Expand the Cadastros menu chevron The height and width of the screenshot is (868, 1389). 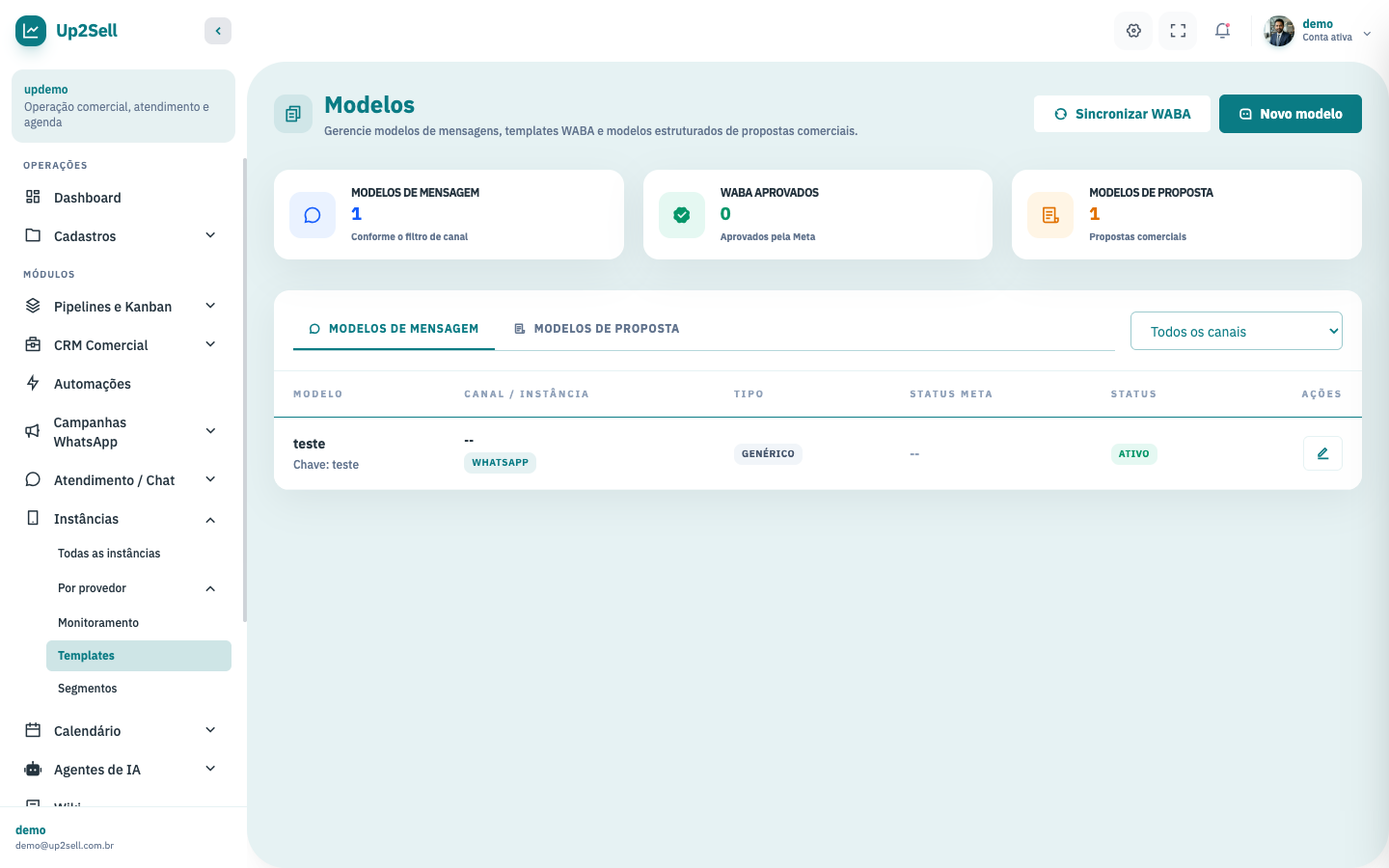(210, 235)
